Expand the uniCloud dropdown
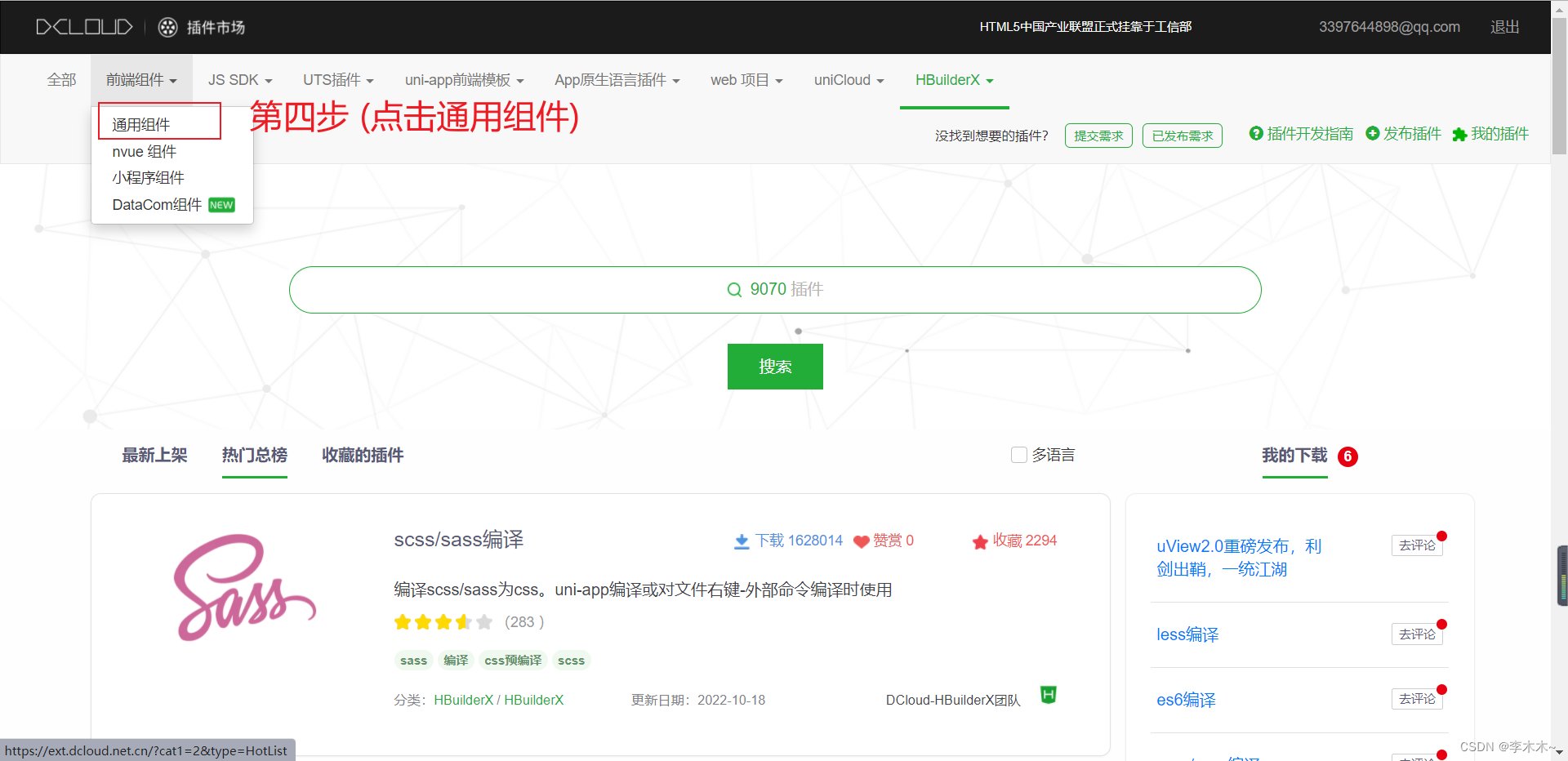Screen dimensions: 1568x761 pos(849,80)
